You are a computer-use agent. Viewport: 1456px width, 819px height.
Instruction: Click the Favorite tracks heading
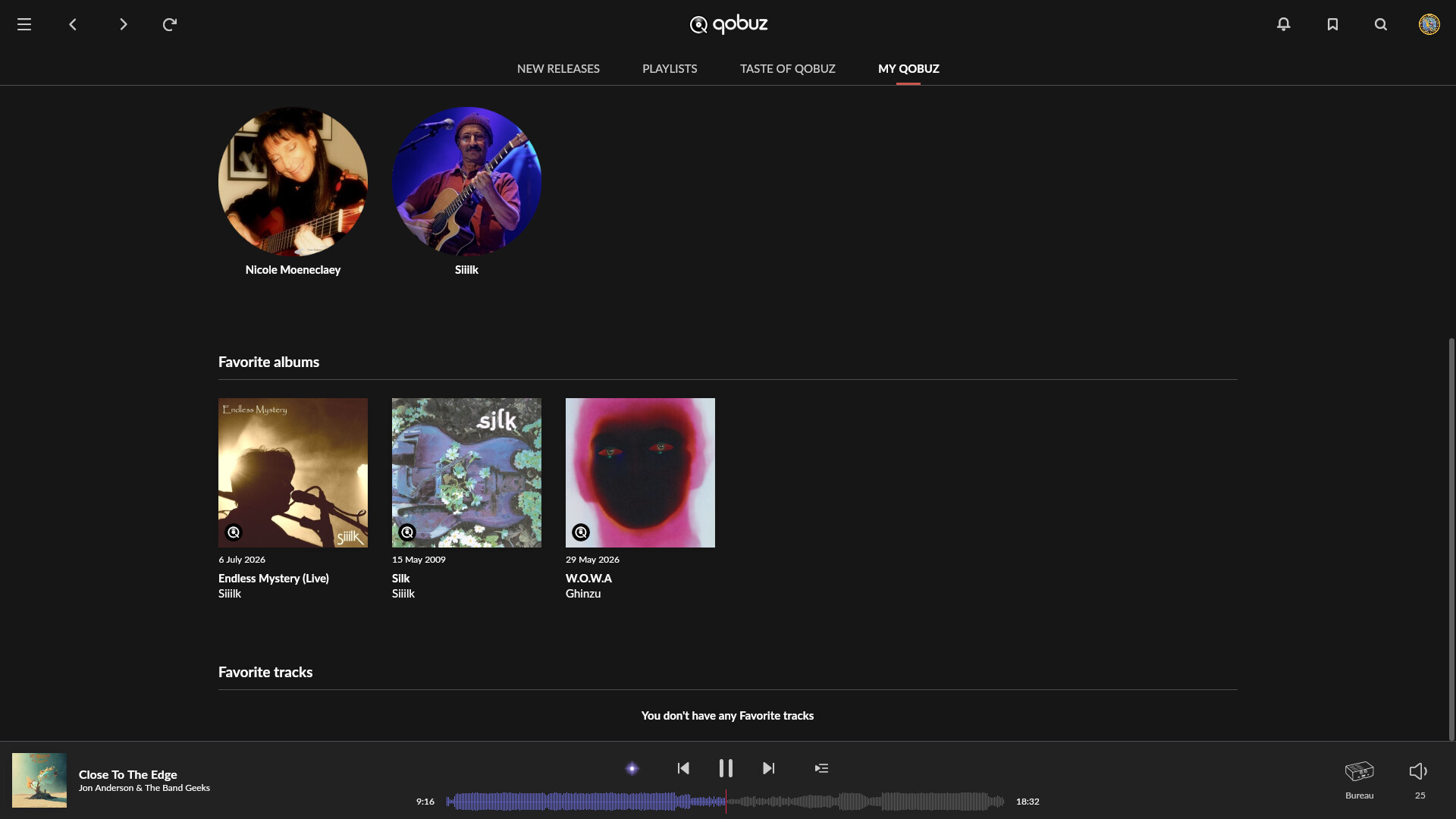(265, 672)
